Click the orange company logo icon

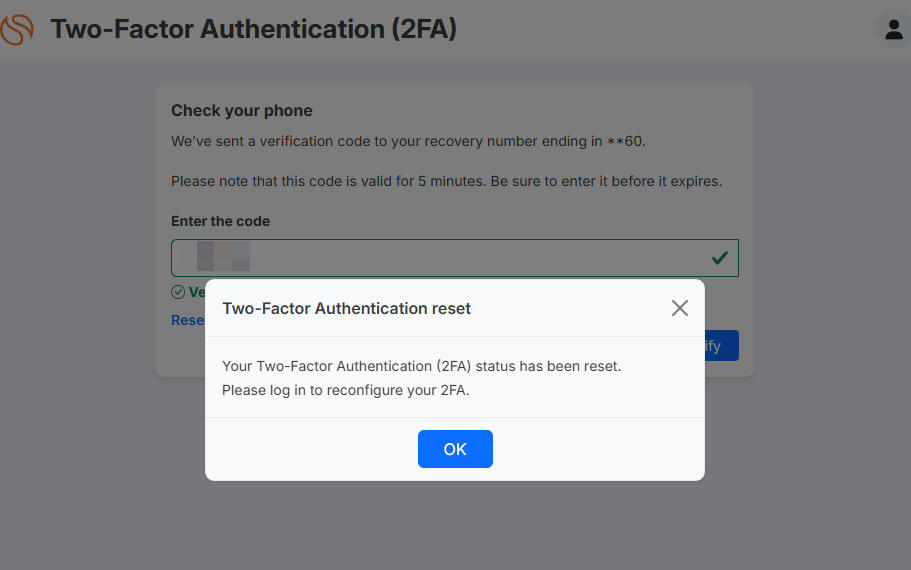[x=16, y=29]
